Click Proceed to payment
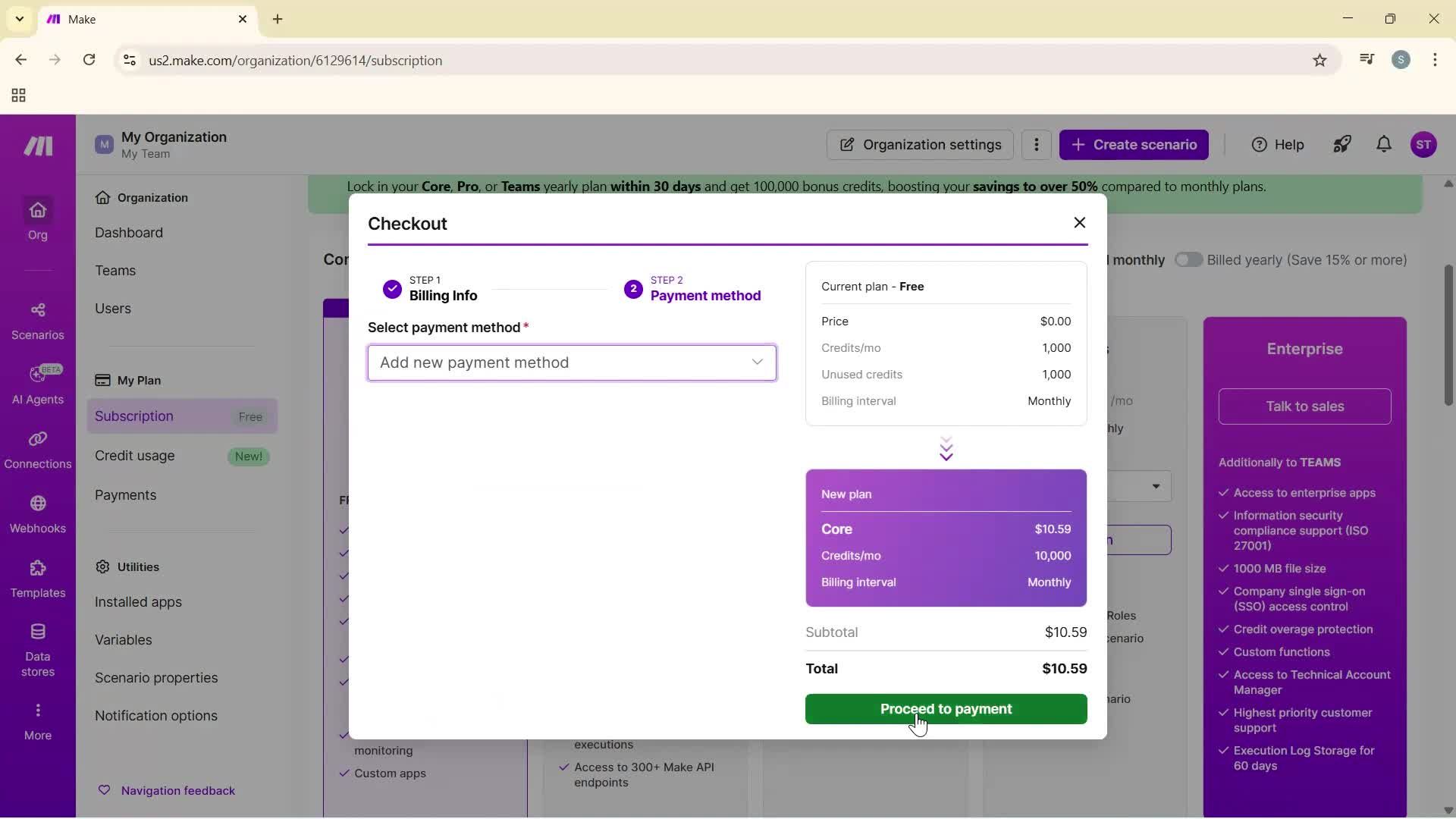Screen dimensions: 1456x819 (x=946, y=709)
